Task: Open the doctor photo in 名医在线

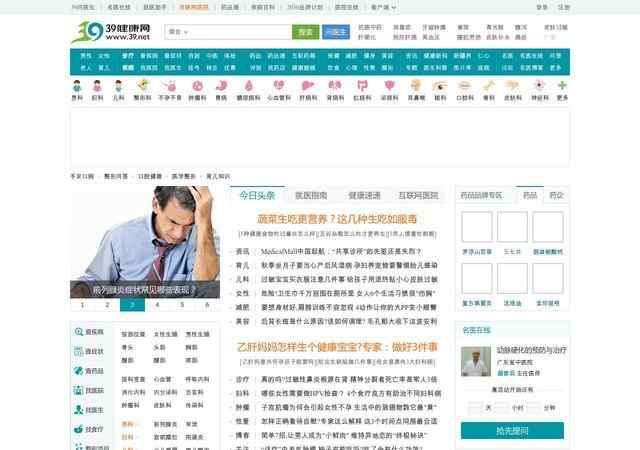Action: point(476,361)
